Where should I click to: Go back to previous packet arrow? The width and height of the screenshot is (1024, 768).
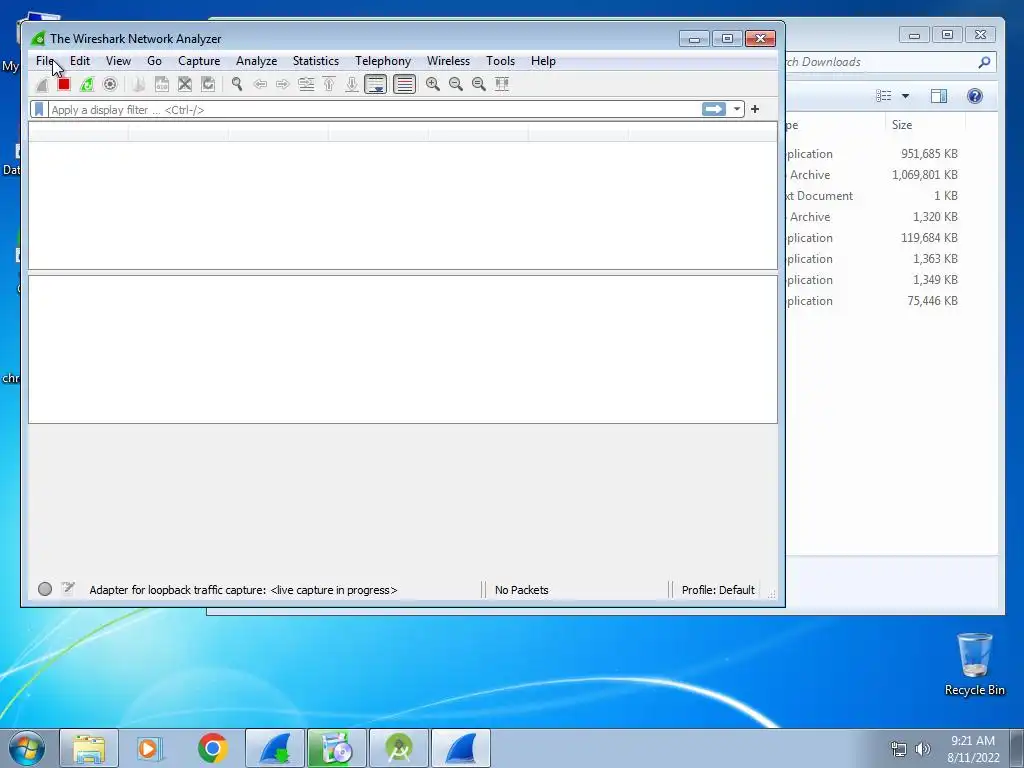pyautogui.click(x=260, y=84)
